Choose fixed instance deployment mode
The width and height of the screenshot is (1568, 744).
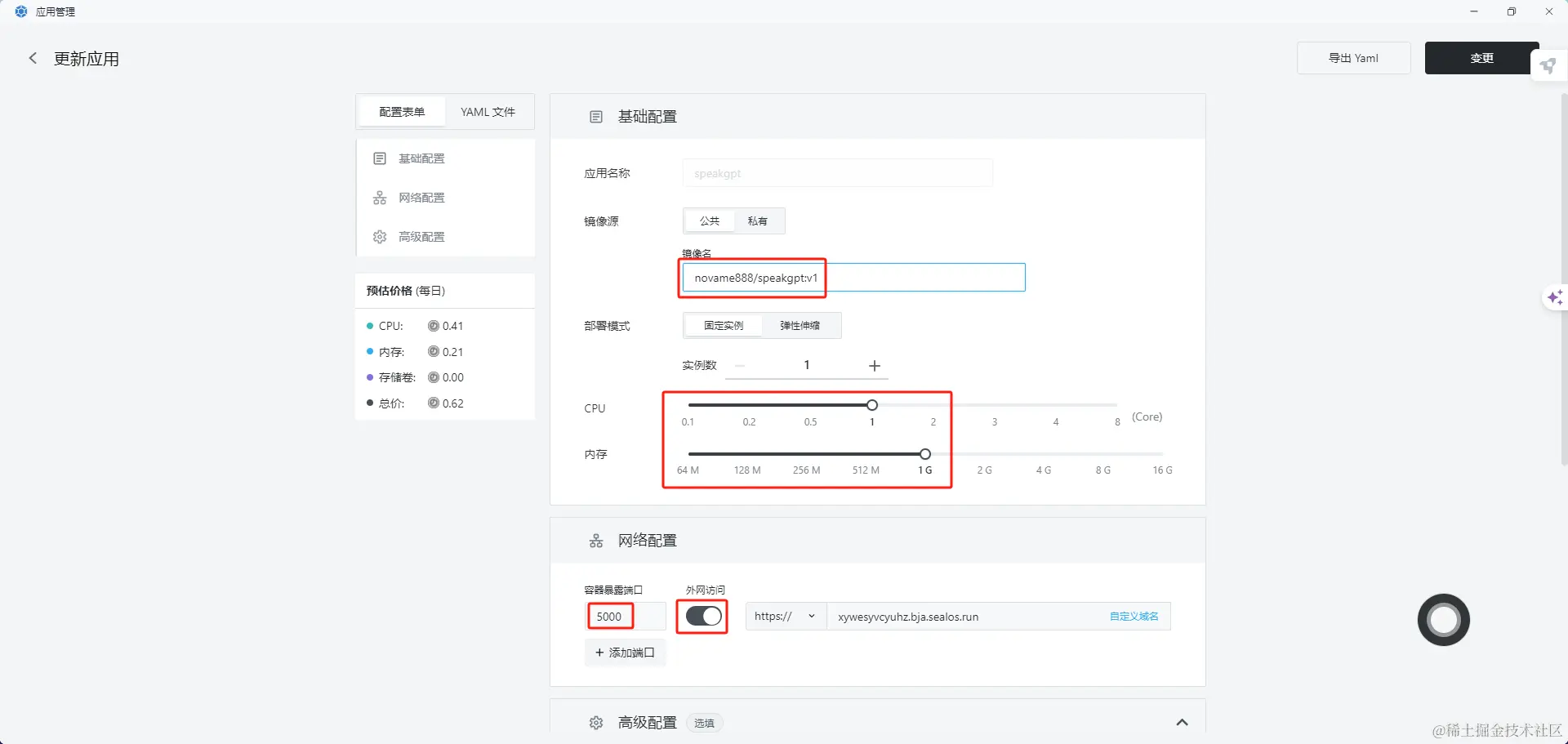click(724, 326)
